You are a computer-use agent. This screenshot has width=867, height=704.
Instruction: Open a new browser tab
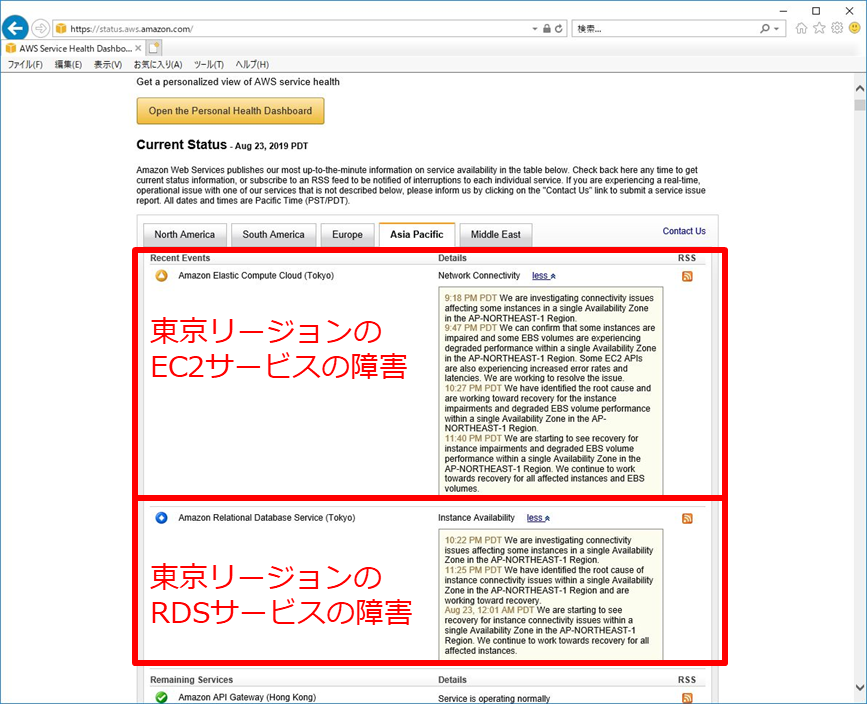point(154,48)
